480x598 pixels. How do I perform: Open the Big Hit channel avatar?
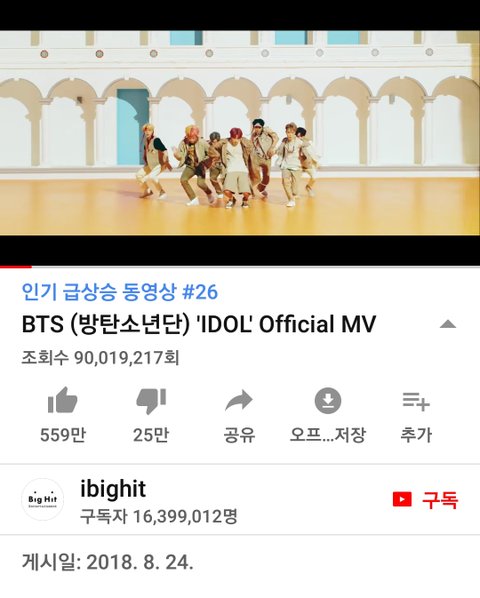tap(42, 499)
